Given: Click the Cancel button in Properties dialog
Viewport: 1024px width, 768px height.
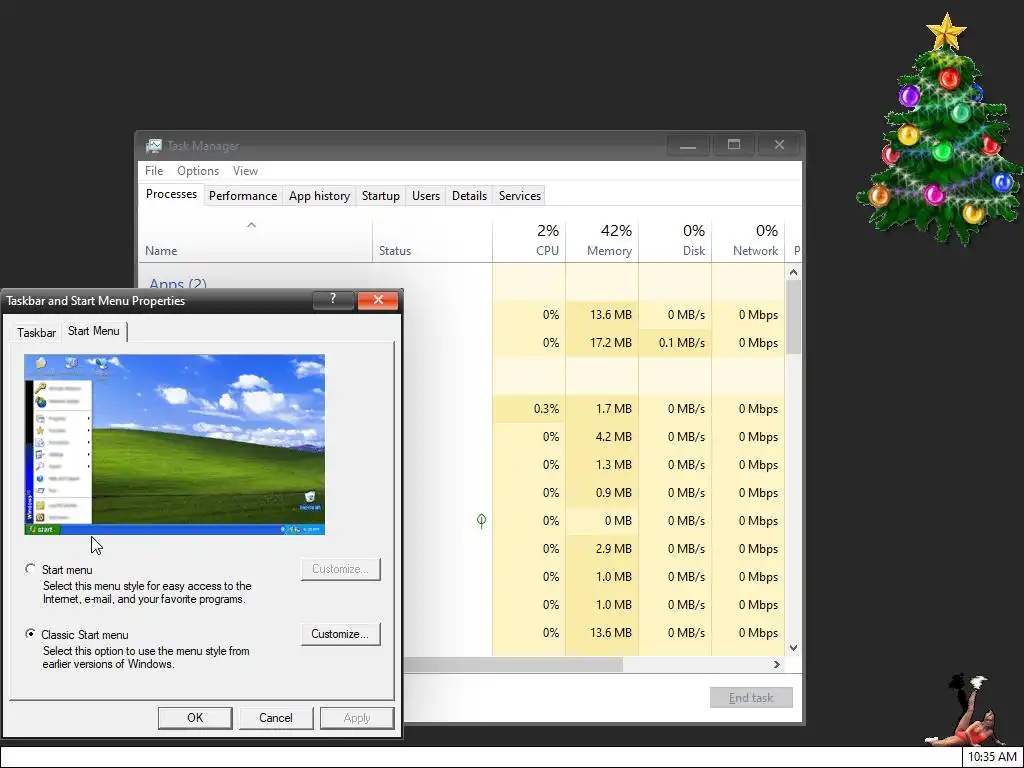Looking at the screenshot, I should (276, 718).
